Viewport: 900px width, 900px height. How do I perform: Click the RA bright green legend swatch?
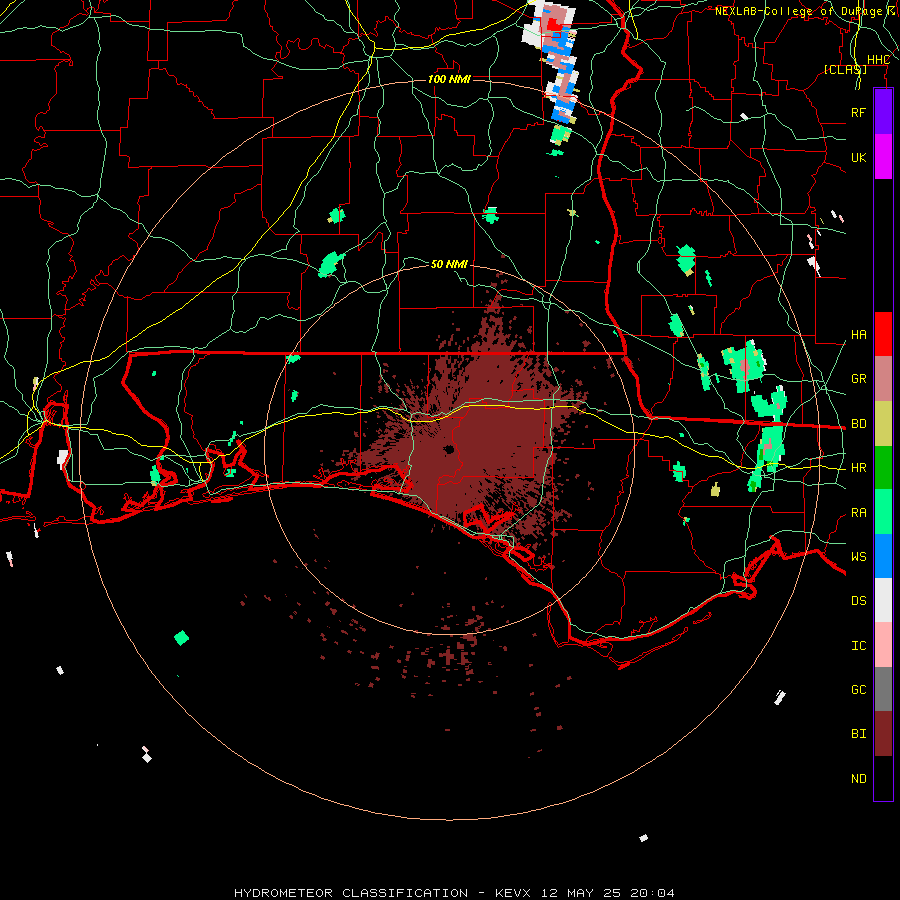pyautogui.click(x=883, y=512)
